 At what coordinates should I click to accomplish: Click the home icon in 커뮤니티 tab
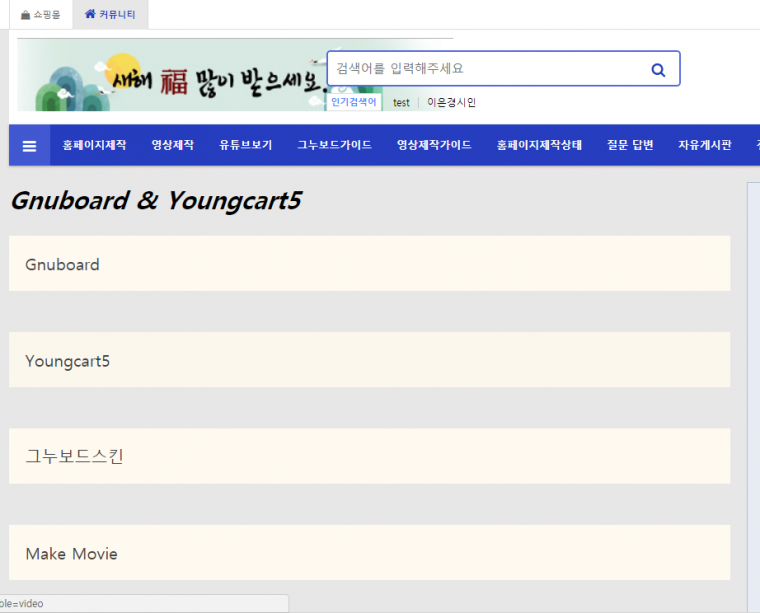pos(90,14)
